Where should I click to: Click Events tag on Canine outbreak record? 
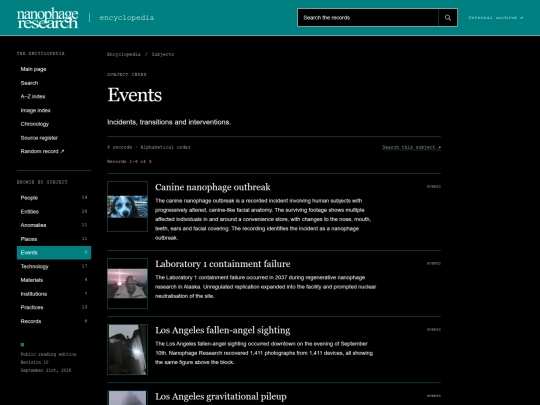(x=434, y=187)
